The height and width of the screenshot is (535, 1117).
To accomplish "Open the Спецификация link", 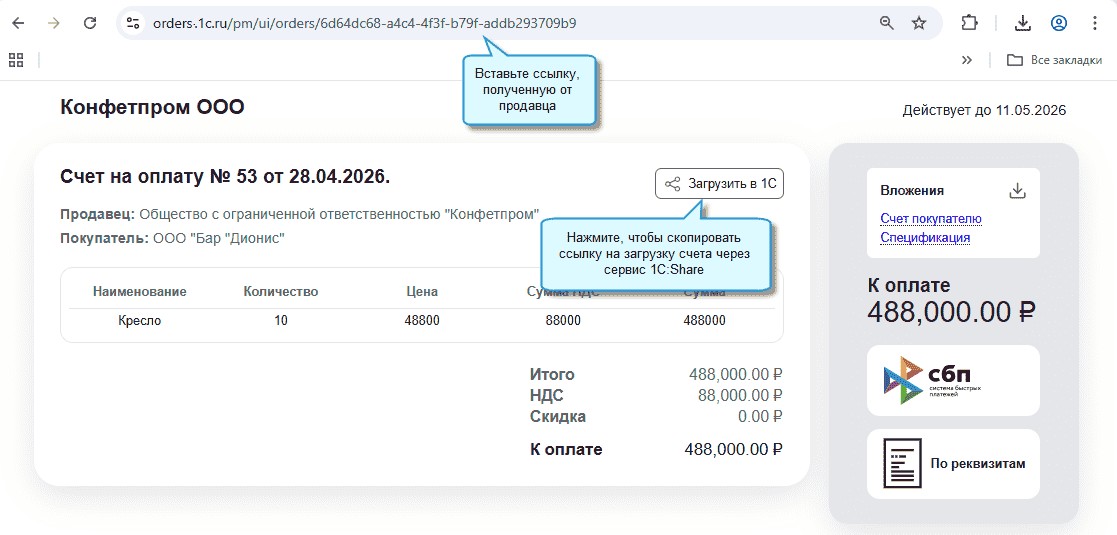I will [925, 237].
